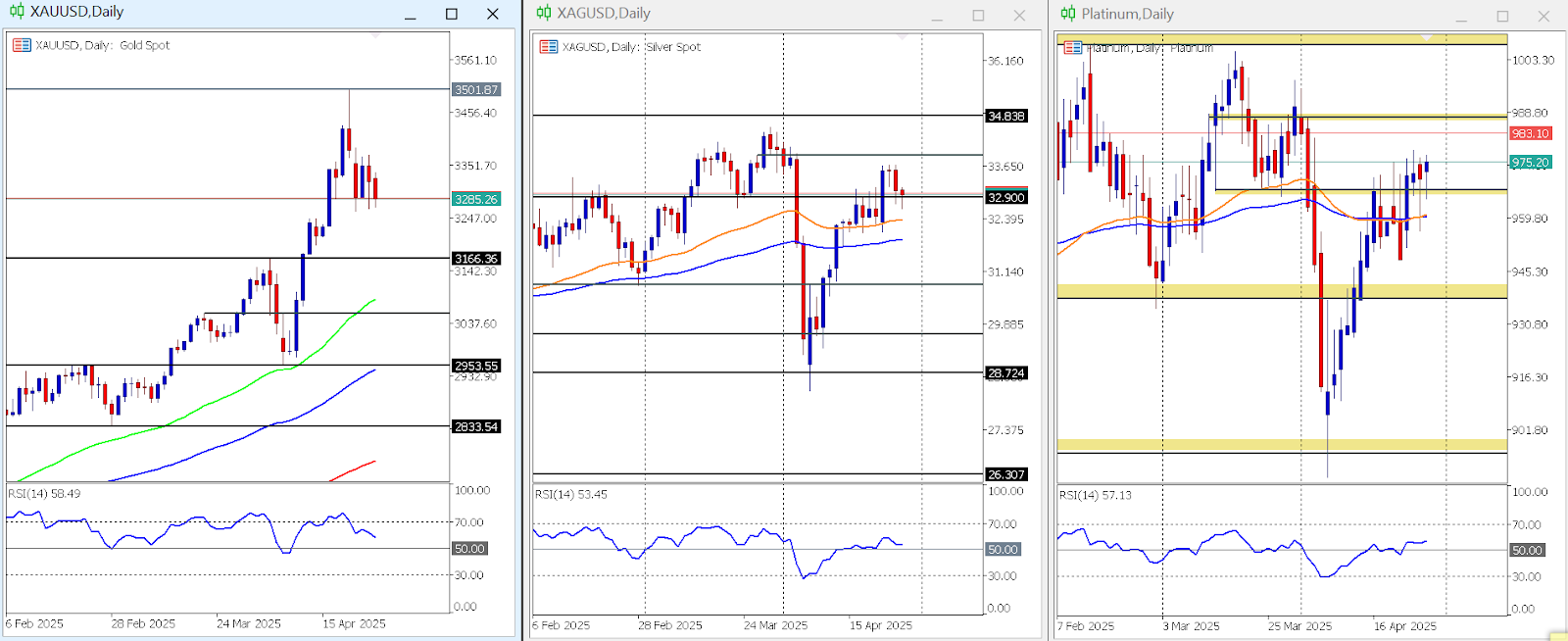Screen dimensions: 1568x641
Task: Click the 901.80 price axis value
Action: point(1530,430)
